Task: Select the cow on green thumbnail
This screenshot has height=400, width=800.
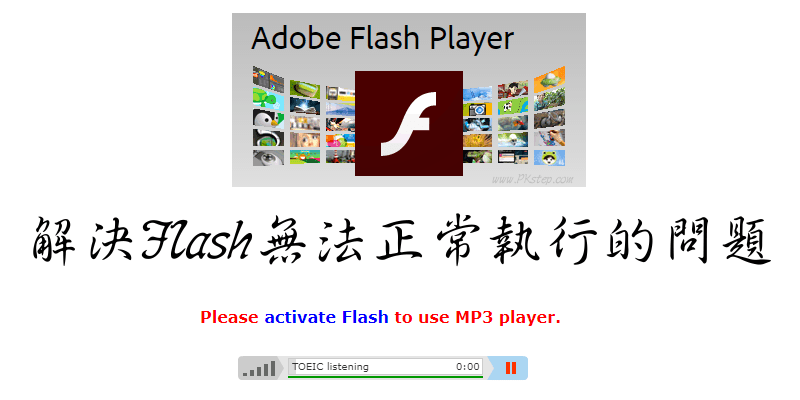Action: tap(513, 107)
